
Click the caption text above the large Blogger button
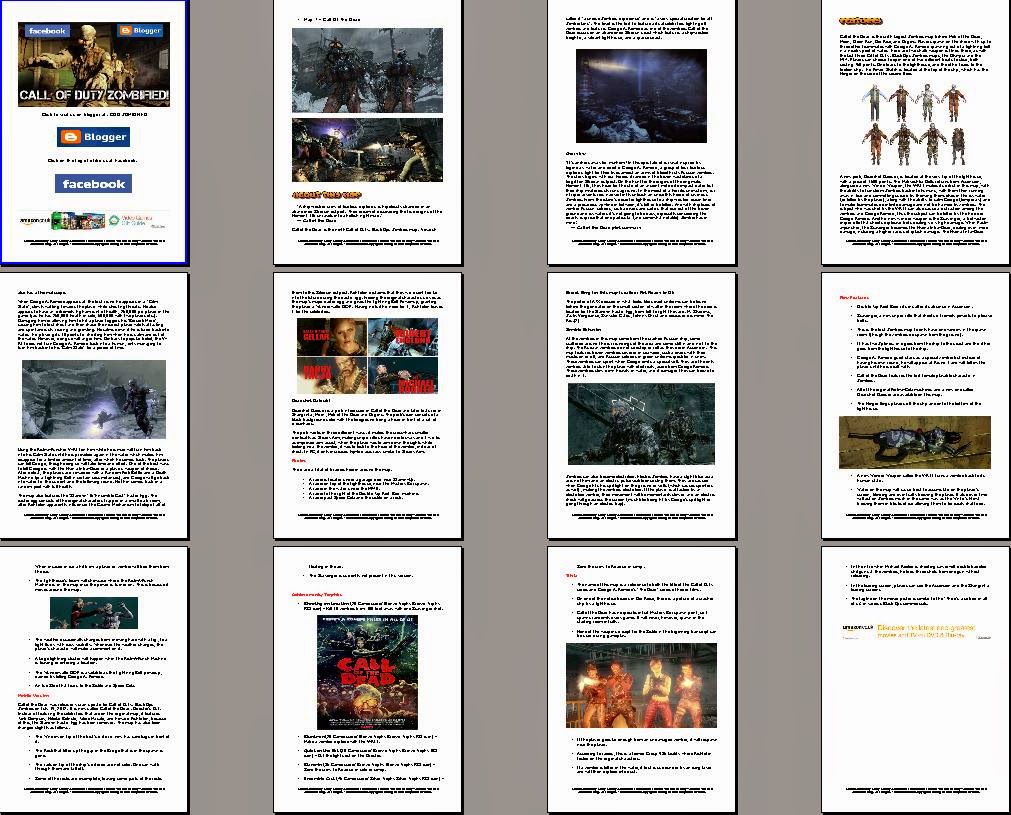tap(94, 115)
